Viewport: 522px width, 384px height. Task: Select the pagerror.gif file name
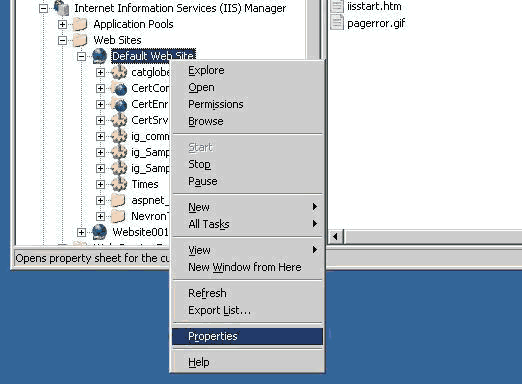(x=376, y=23)
